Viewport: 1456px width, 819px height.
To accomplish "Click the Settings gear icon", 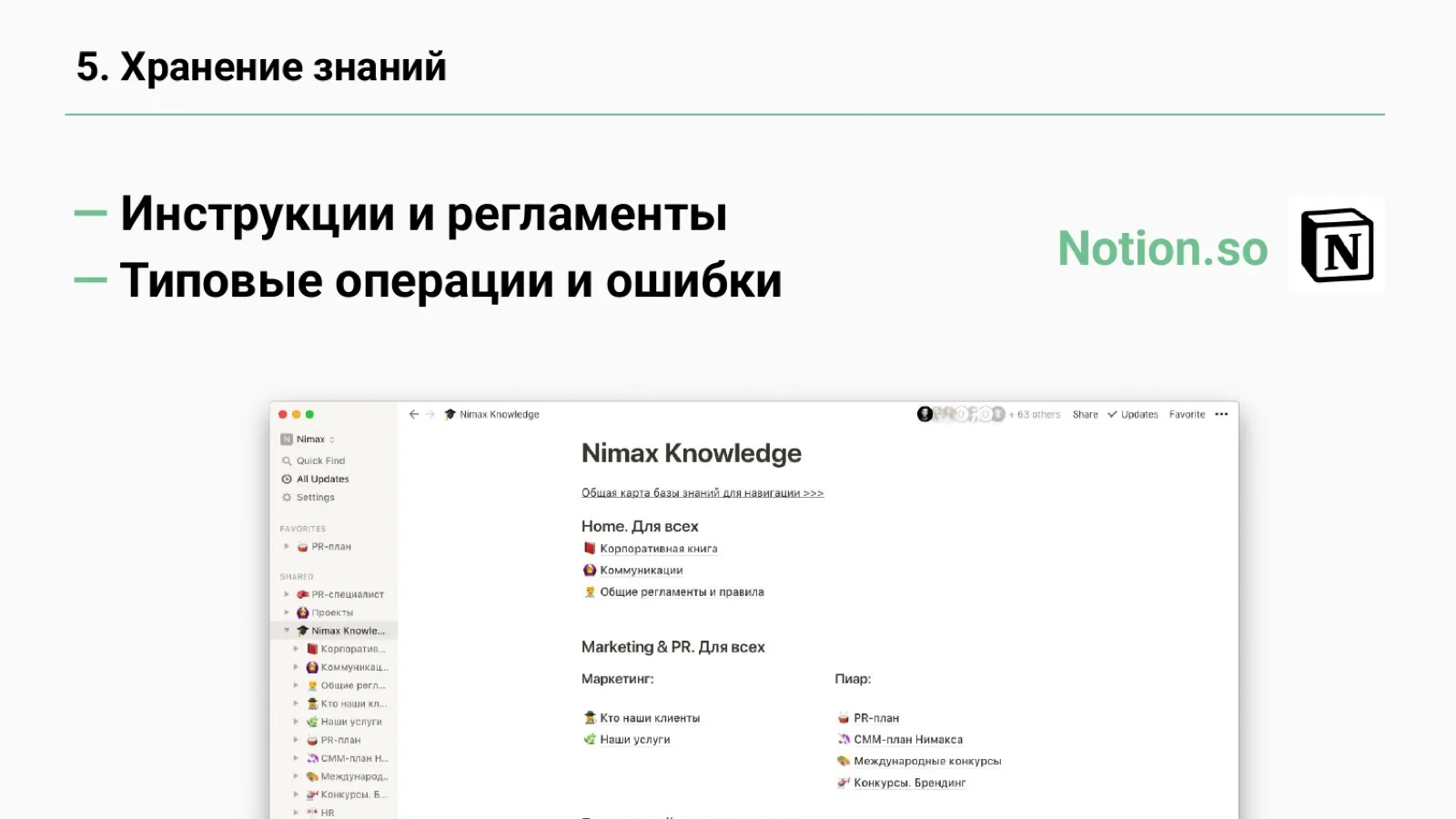I will pyautogui.click(x=287, y=498).
